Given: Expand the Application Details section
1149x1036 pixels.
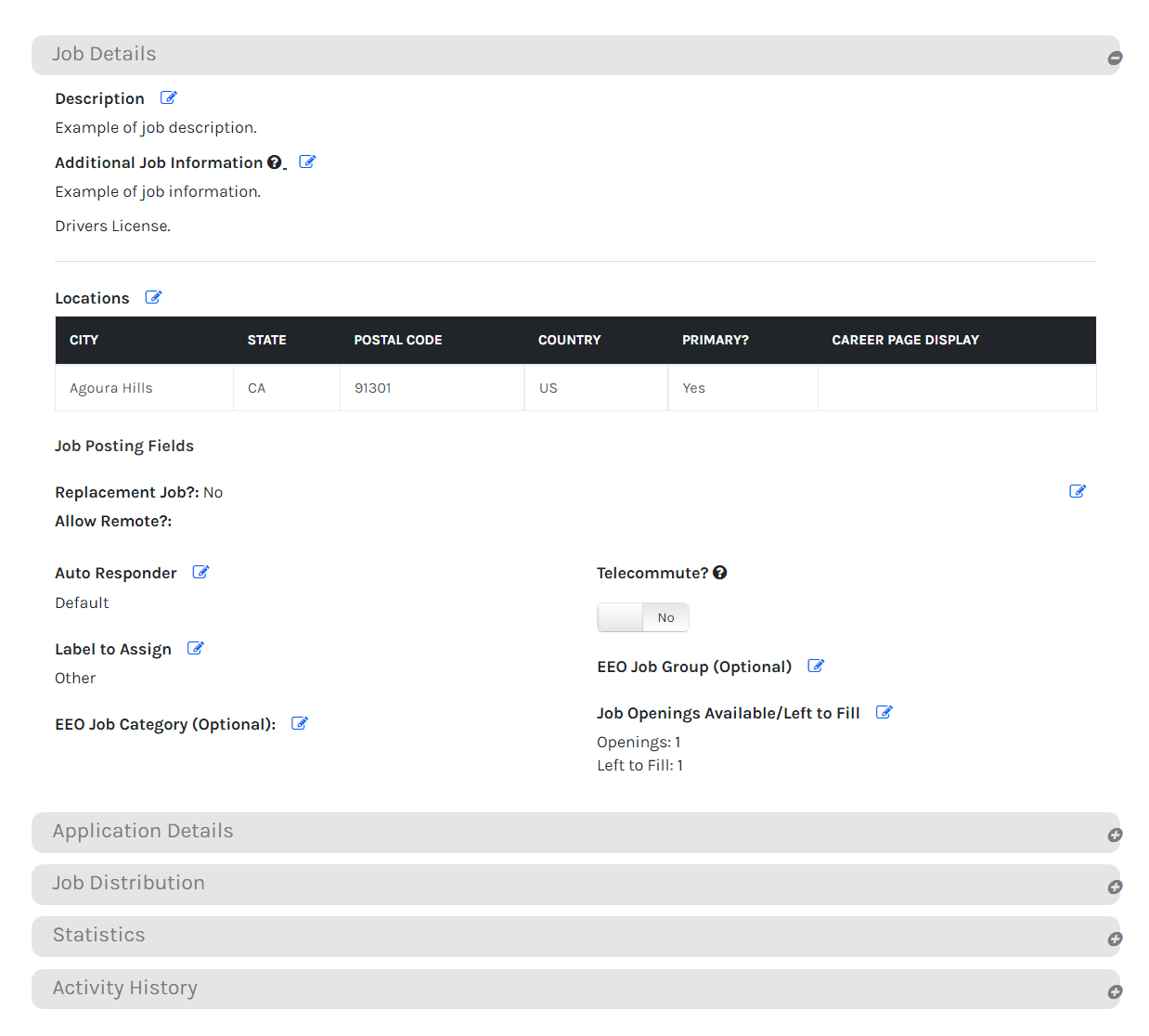Looking at the screenshot, I should [1115, 835].
